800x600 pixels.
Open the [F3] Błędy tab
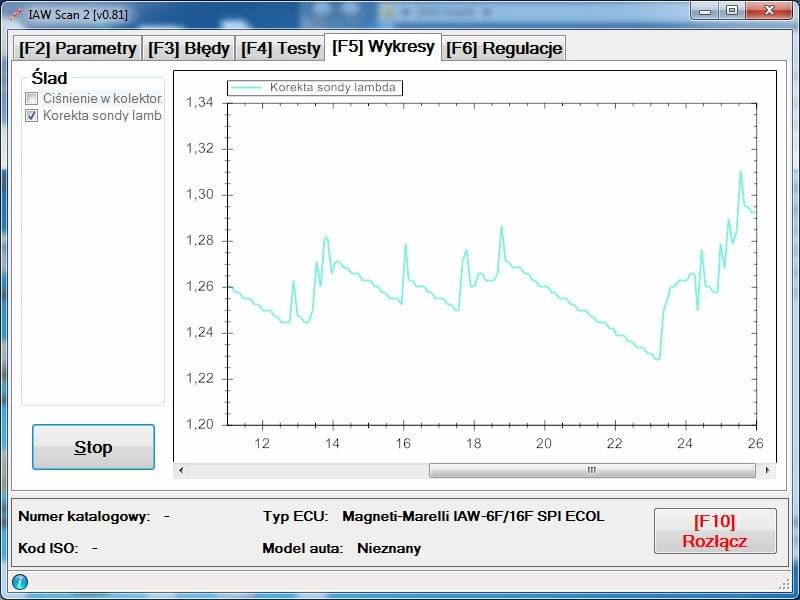click(x=189, y=48)
